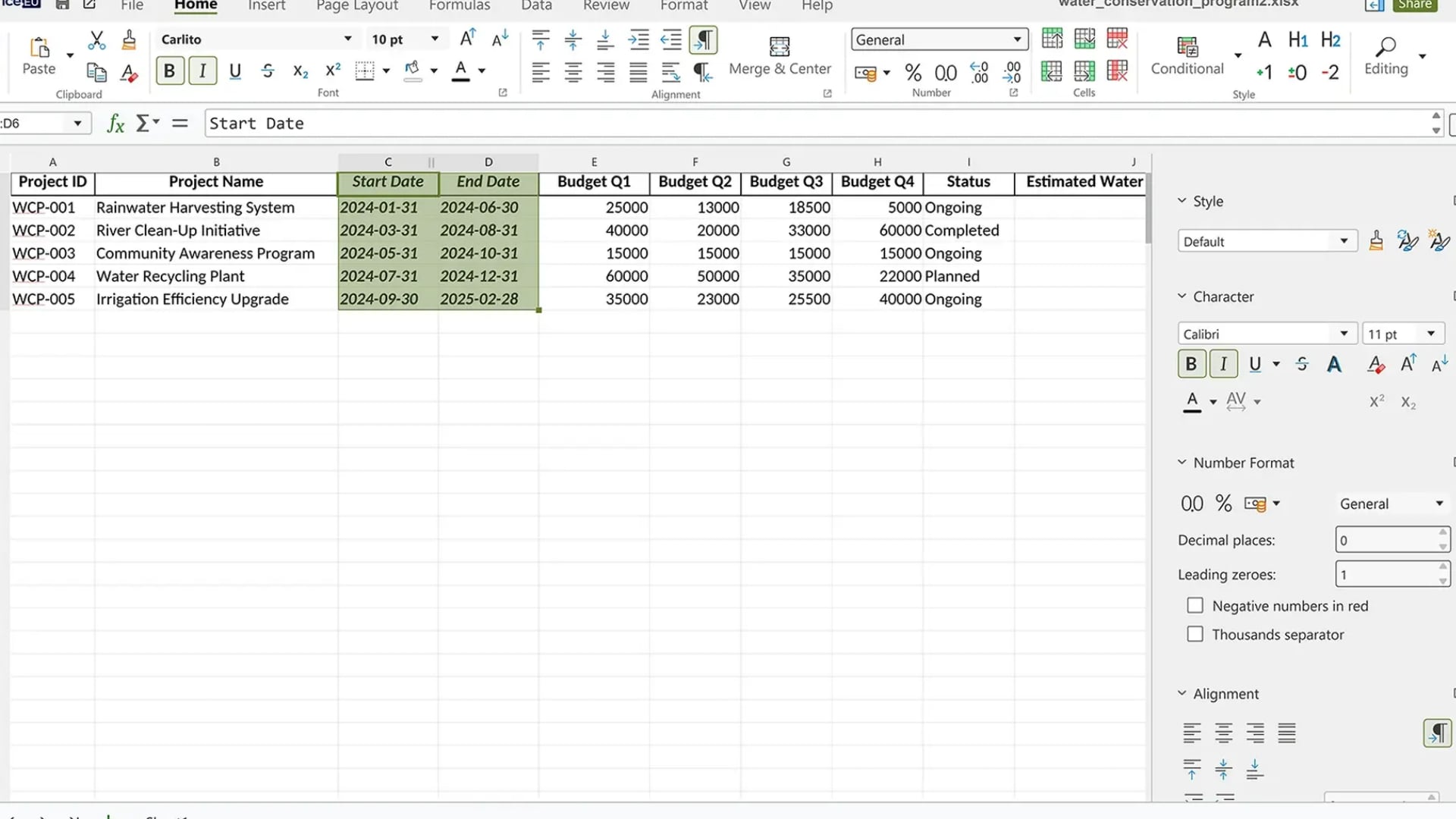The width and height of the screenshot is (1456, 819).
Task: Click the Conditional formatting button
Action: [x=1188, y=56]
